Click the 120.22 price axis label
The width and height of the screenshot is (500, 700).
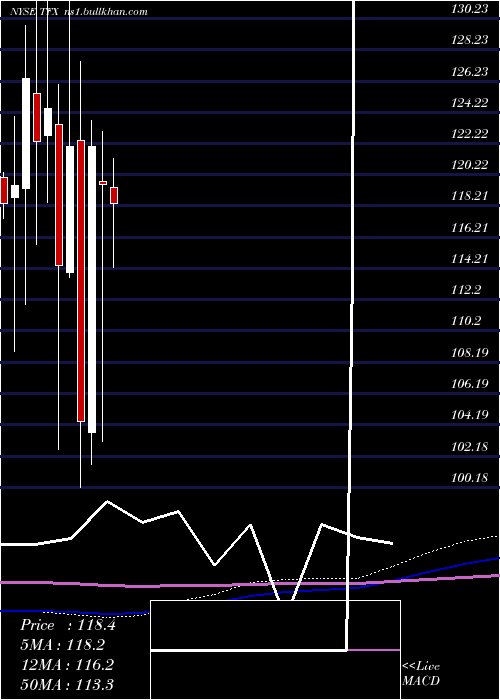[x=470, y=165]
